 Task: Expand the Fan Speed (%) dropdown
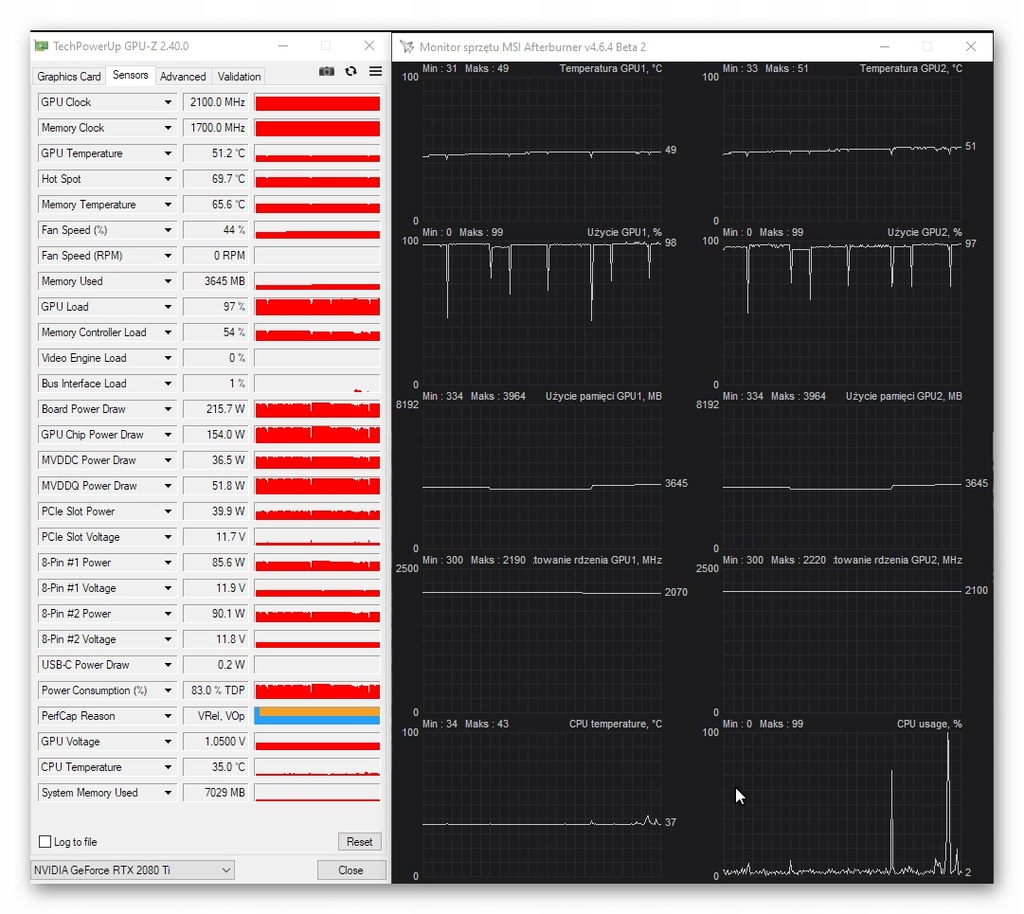(168, 230)
